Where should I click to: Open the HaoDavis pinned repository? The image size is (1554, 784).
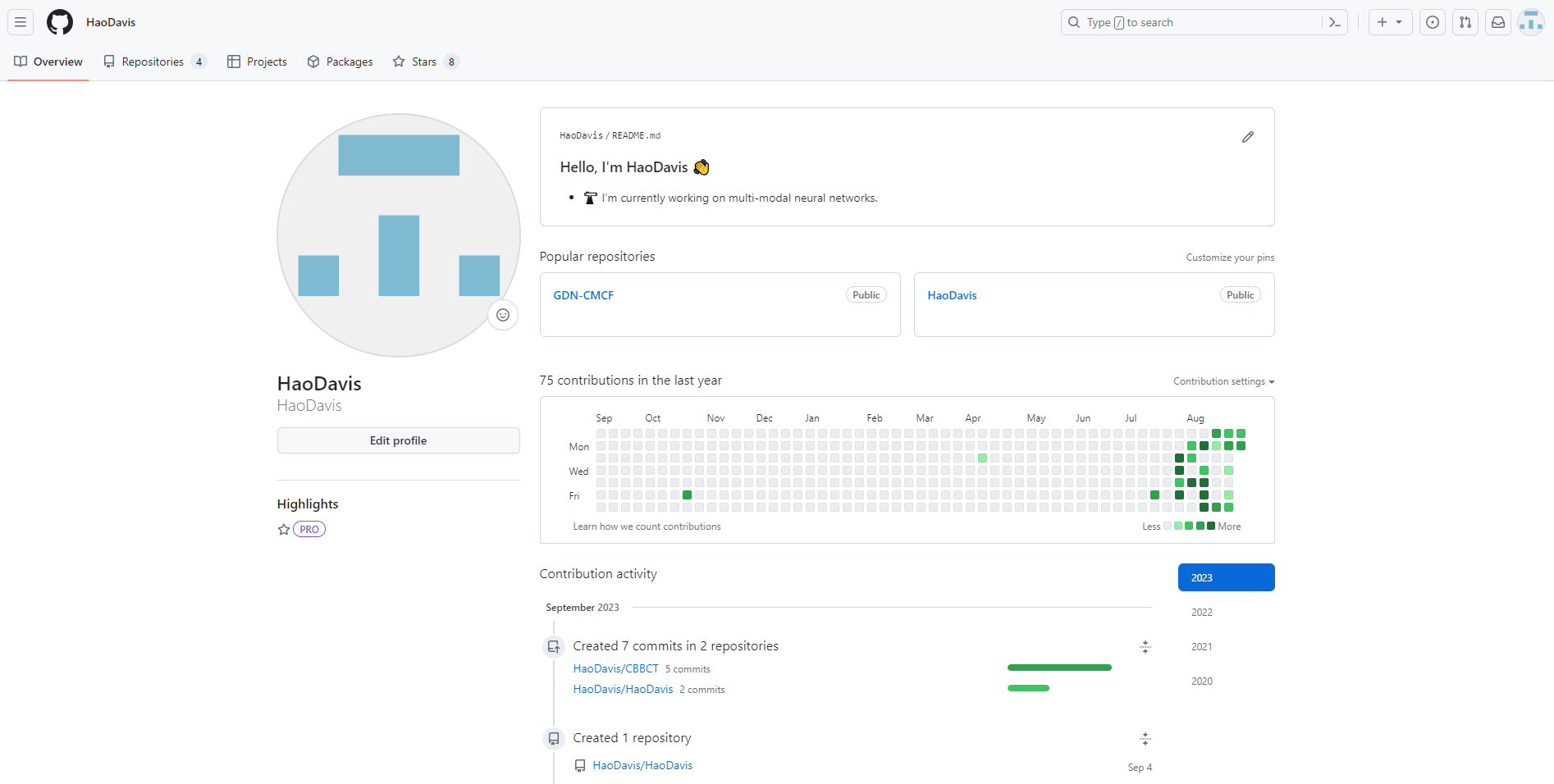pyautogui.click(x=952, y=295)
